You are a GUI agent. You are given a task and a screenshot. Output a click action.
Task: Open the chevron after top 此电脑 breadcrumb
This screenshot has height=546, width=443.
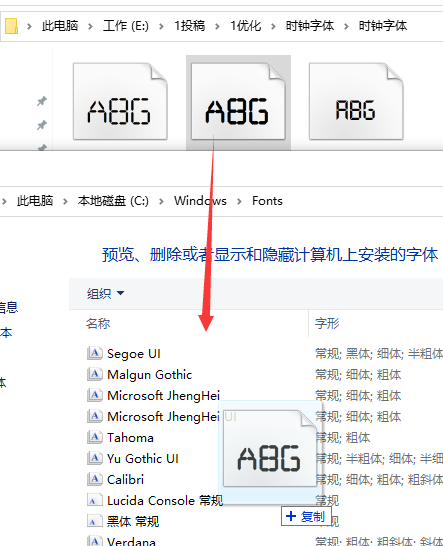click(x=90, y=26)
